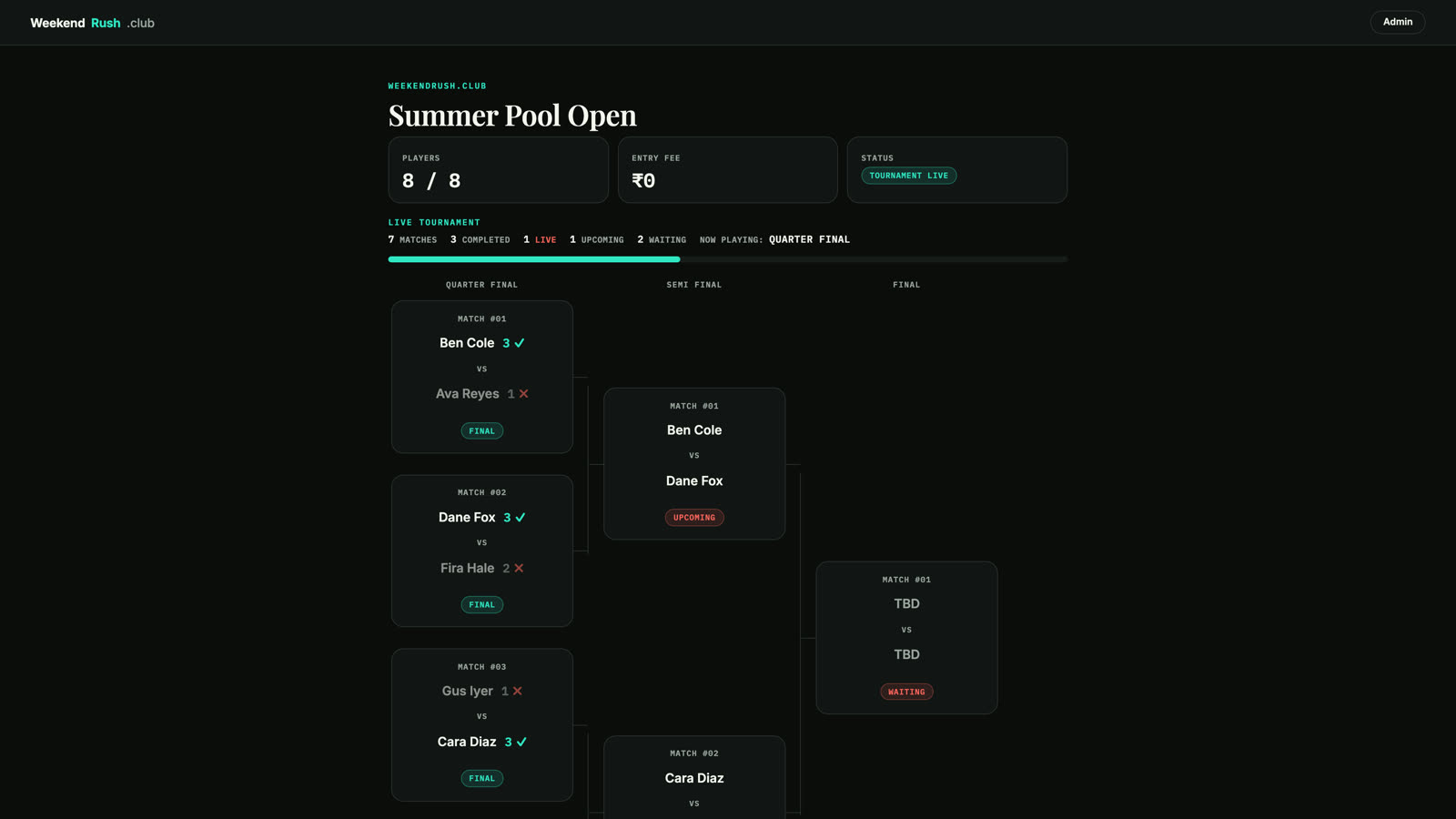Click the TOURNAMENT LIVE status badge

[x=908, y=176]
